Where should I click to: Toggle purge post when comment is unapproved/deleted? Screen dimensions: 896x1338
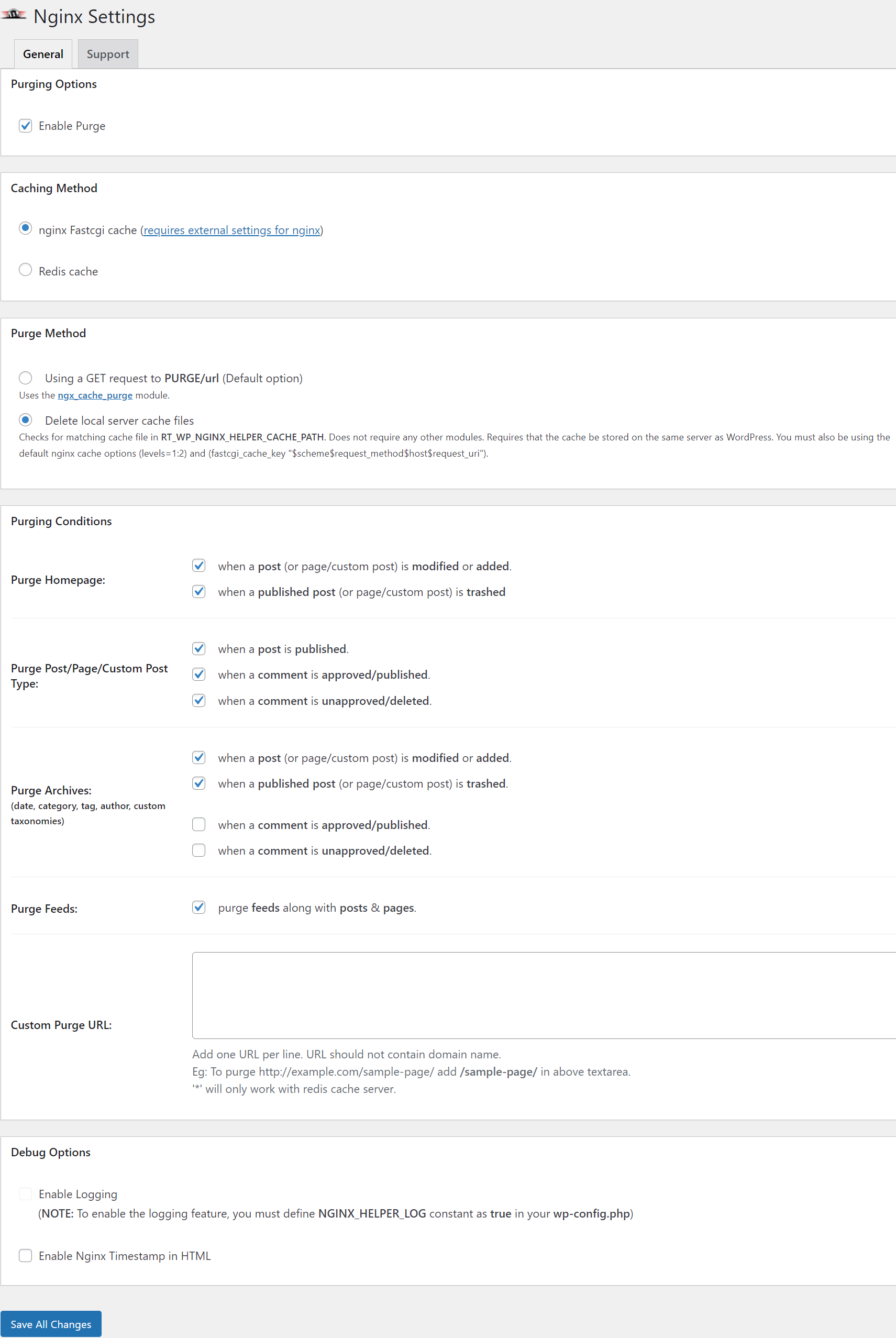pyautogui.click(x=199, y=701)
